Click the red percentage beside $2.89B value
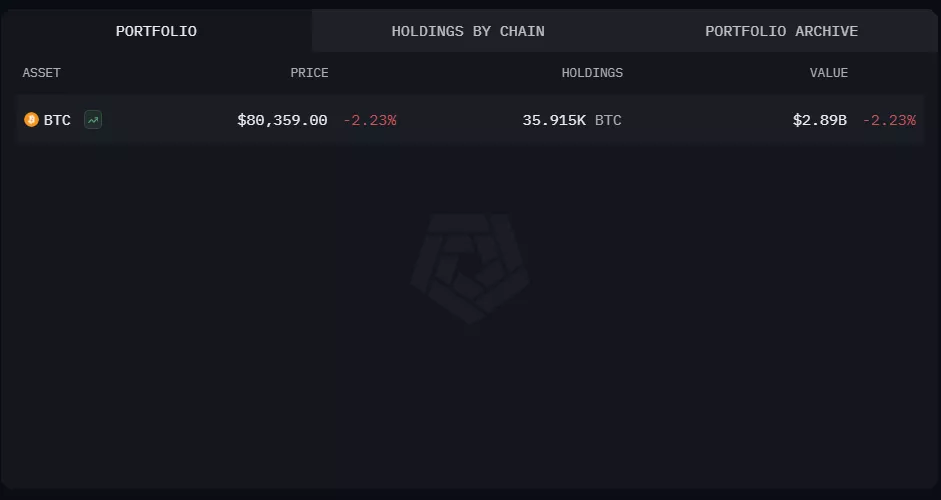Image resolution: width=941 pixels, height=500 pixels. tap(889, 120)
